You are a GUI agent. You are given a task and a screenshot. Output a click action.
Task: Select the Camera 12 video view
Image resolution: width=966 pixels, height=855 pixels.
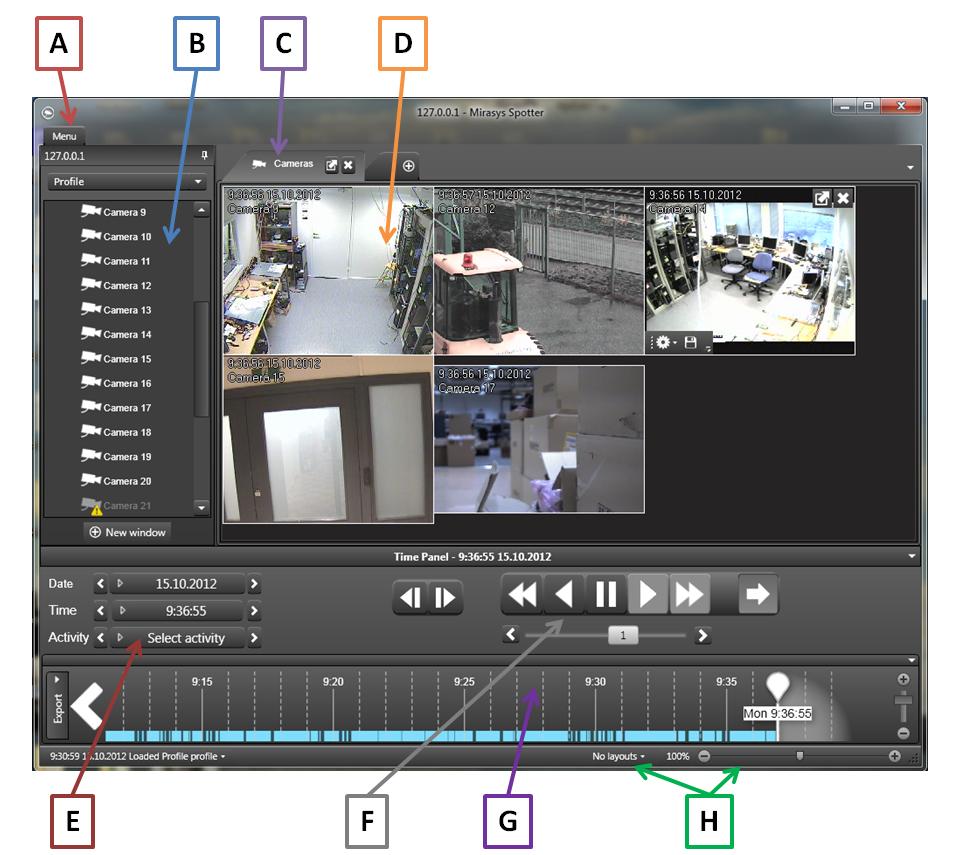coord(539,271)
